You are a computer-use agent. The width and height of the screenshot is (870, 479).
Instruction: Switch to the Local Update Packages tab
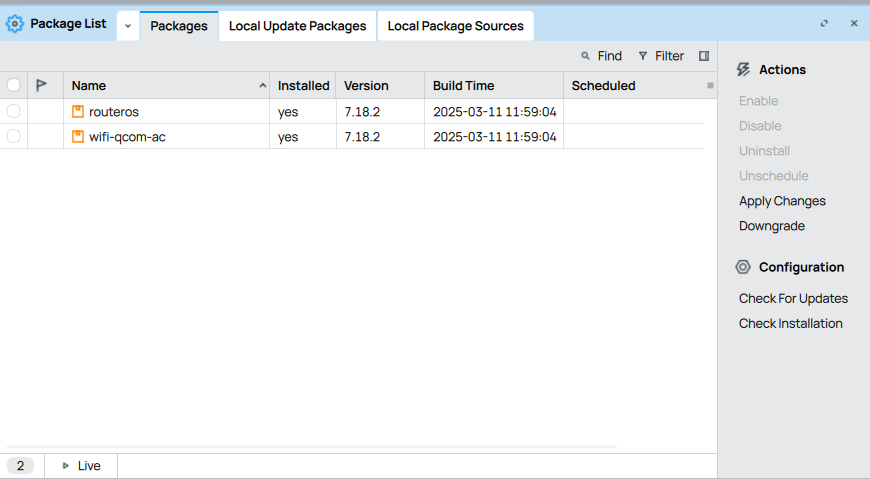[x=297, y=26]
